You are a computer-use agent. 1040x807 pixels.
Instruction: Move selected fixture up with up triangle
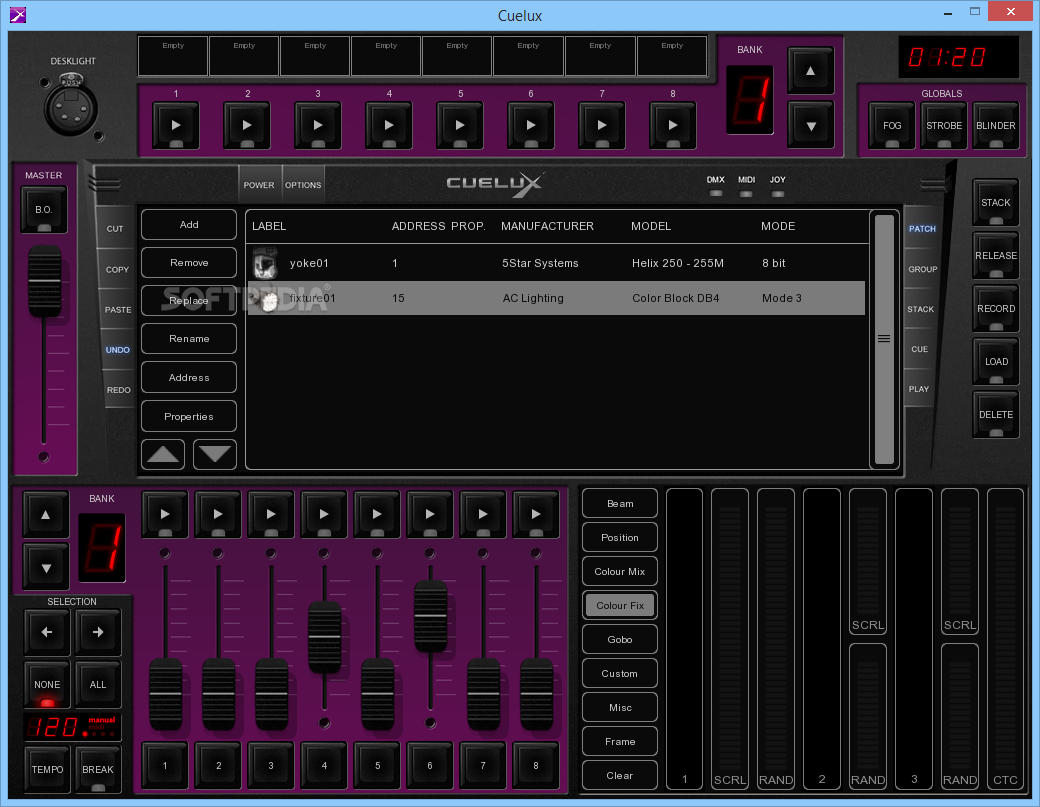pyautogui.click(x=163, y=454)
